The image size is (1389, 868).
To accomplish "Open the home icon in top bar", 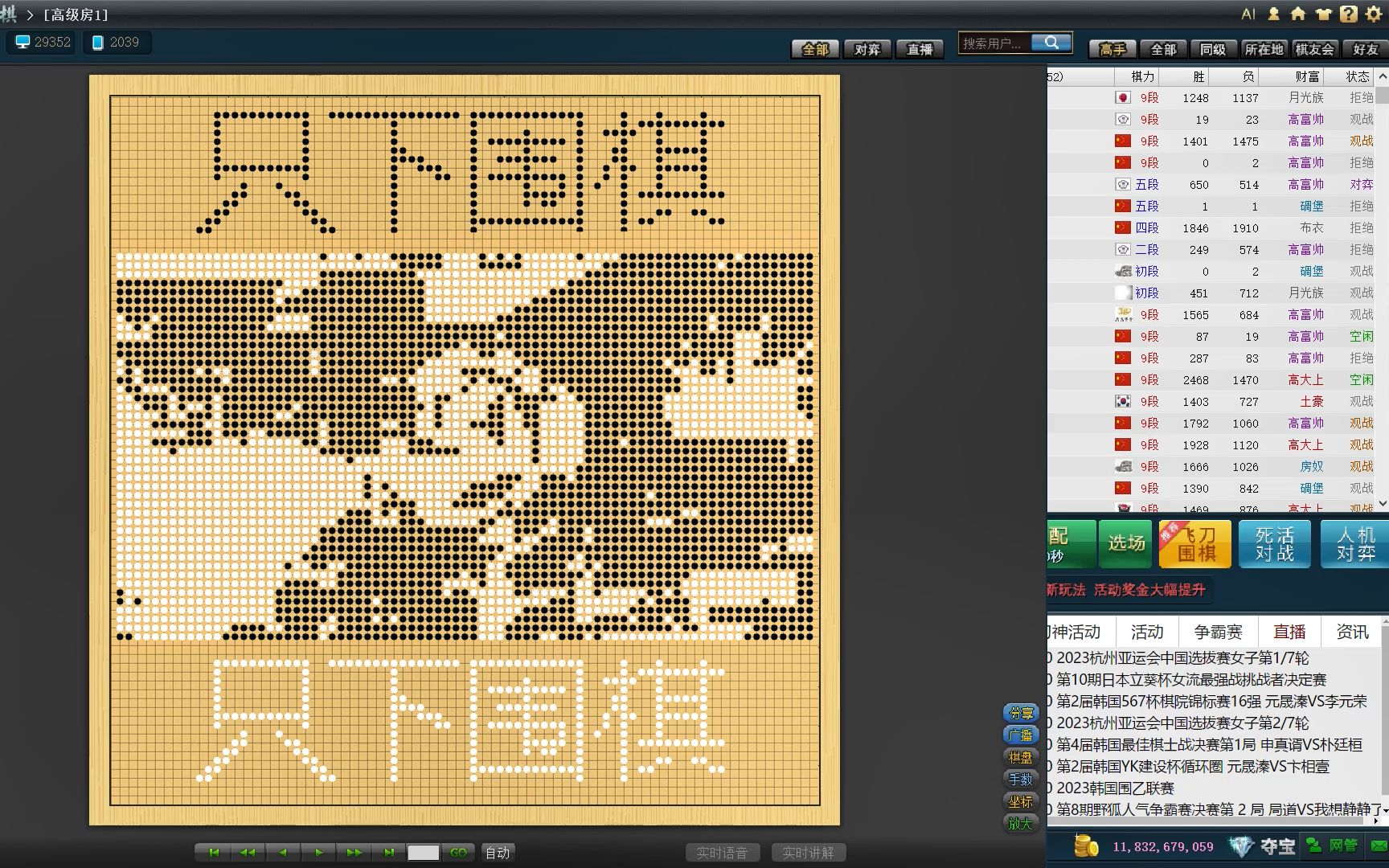I will 1298,14.
